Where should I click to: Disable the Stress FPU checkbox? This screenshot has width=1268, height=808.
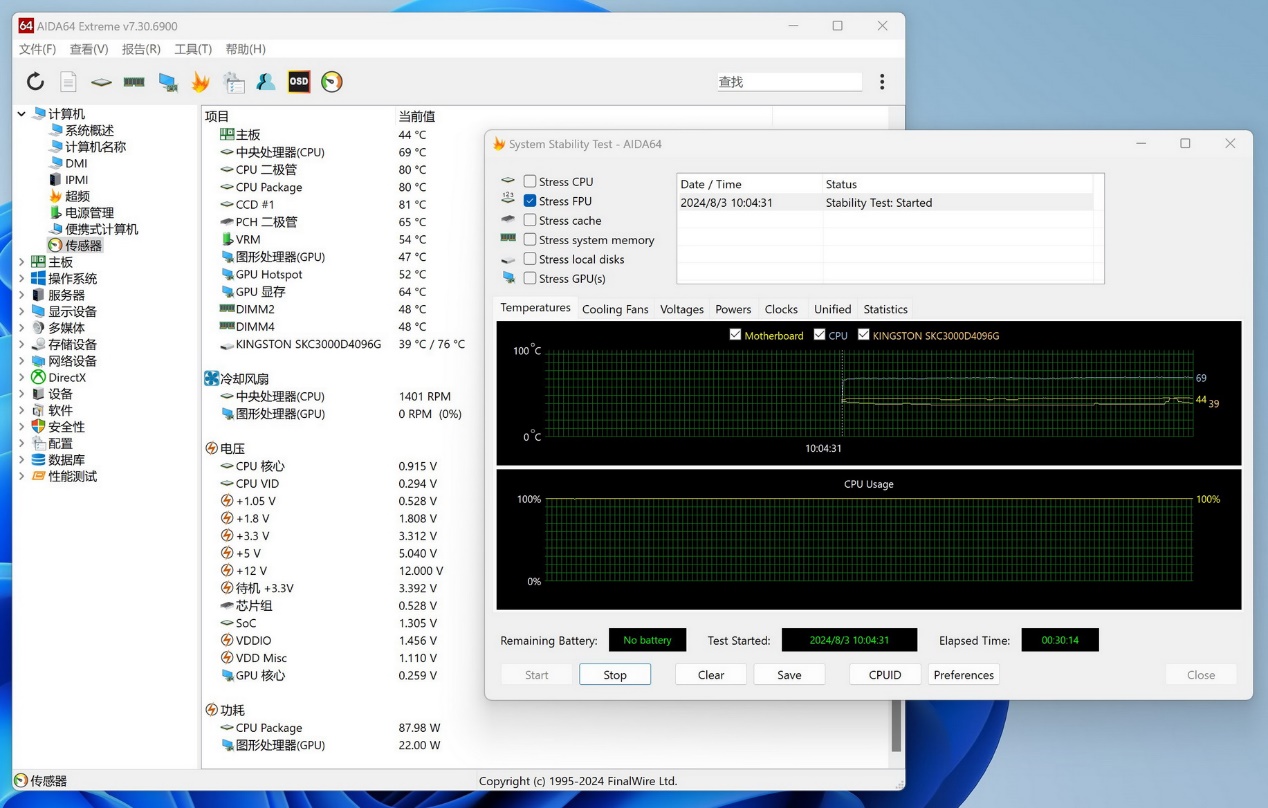(x=530, y=200)
